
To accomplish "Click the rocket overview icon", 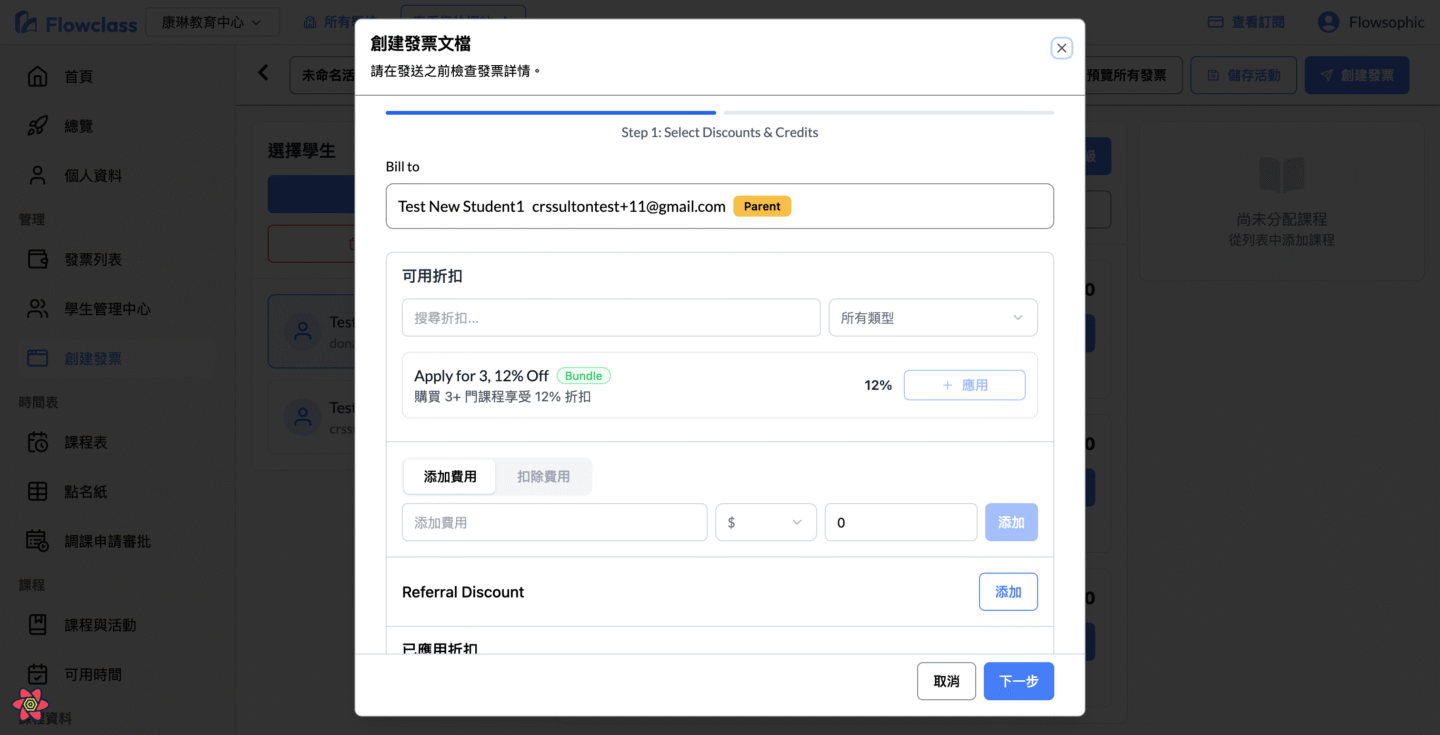I will click(x=37, y=126).
